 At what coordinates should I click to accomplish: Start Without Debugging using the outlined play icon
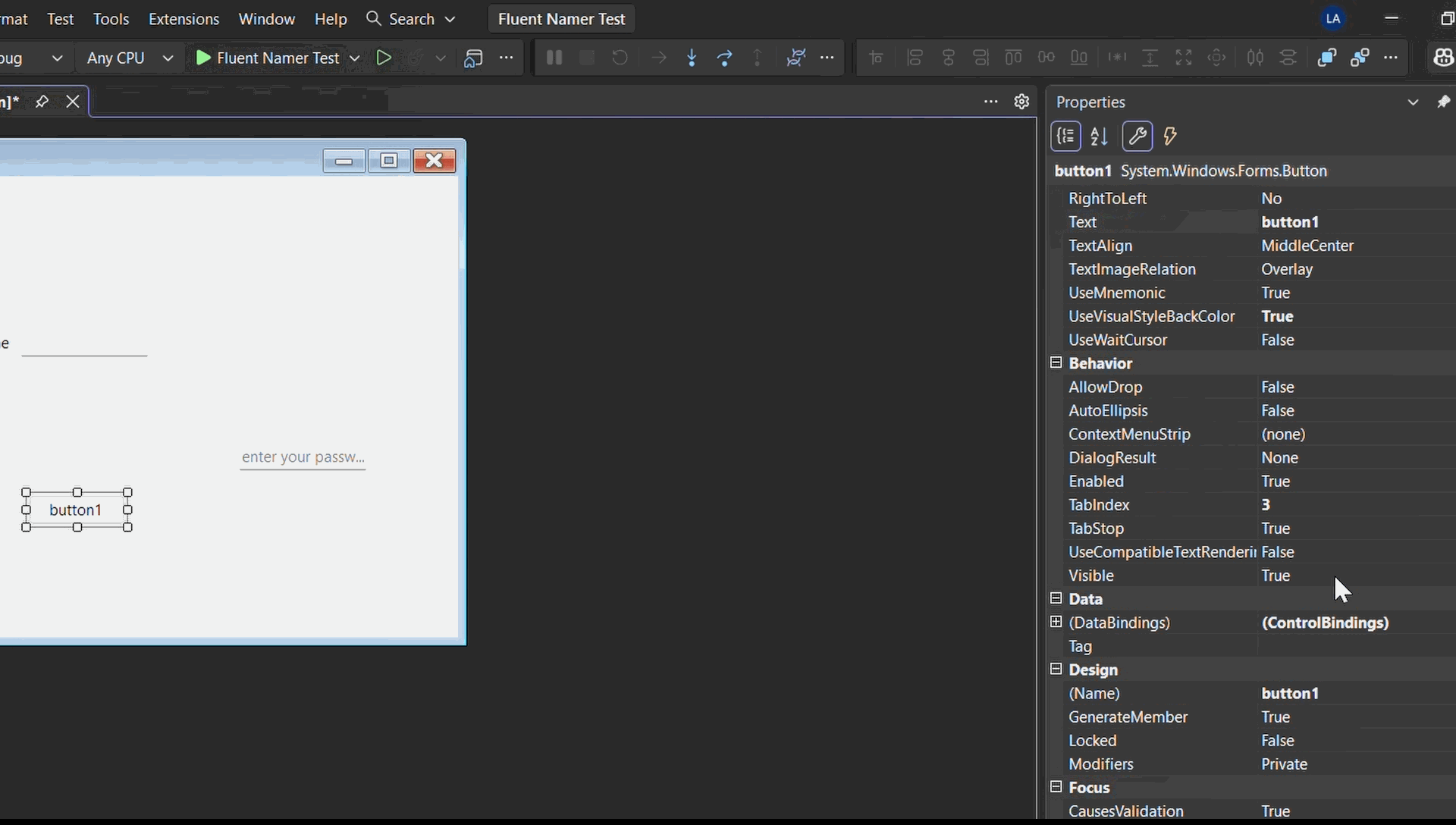[x=384, y=58]
